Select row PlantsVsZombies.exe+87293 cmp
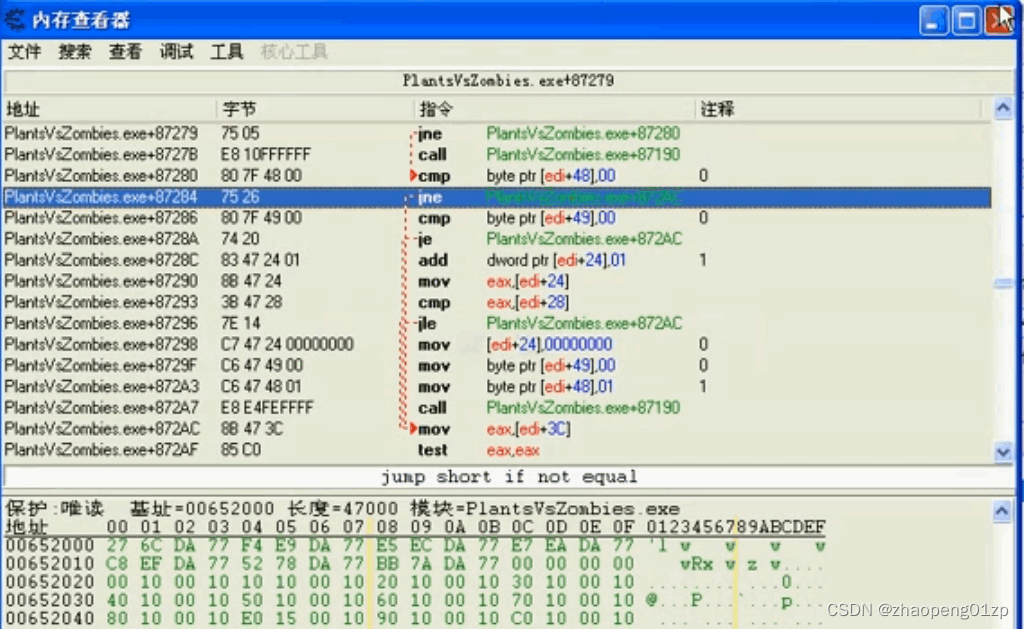This screenshot has width=1024, height=629. 497,302
